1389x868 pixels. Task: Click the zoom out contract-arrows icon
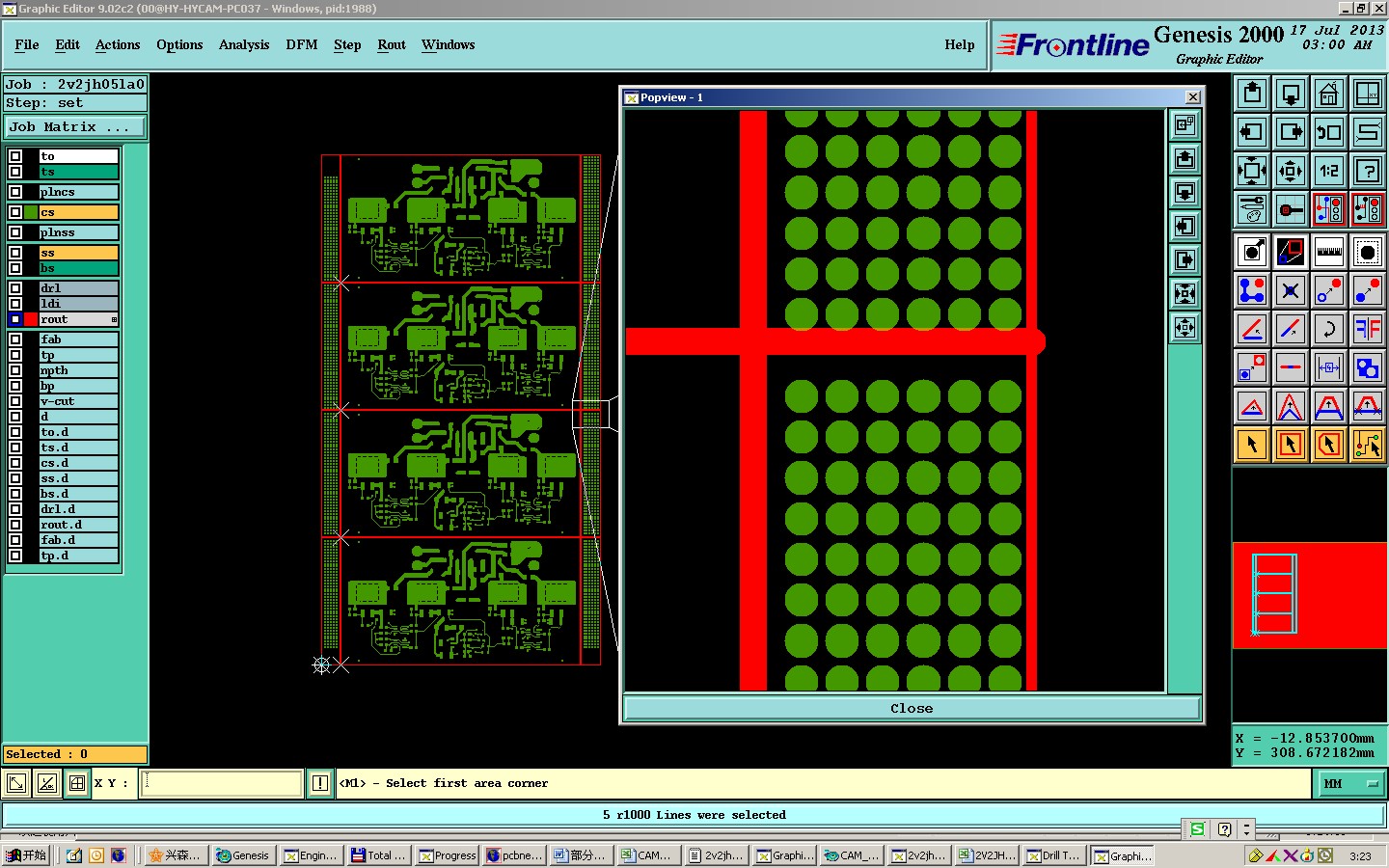point(1291,171)
